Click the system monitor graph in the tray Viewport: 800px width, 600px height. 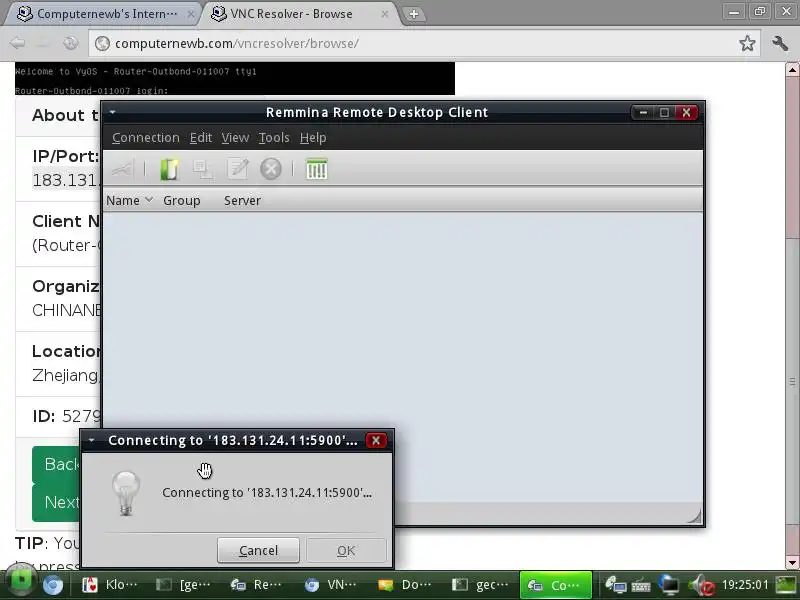click(786, 585)
